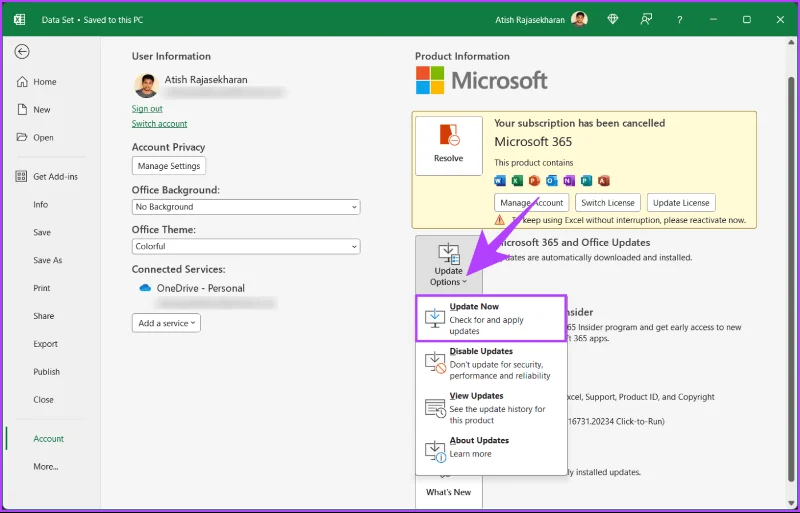Click the diamond premium icon
This screenshot has width=800, height=513.
pyautogui.click(x=613, y=19)
